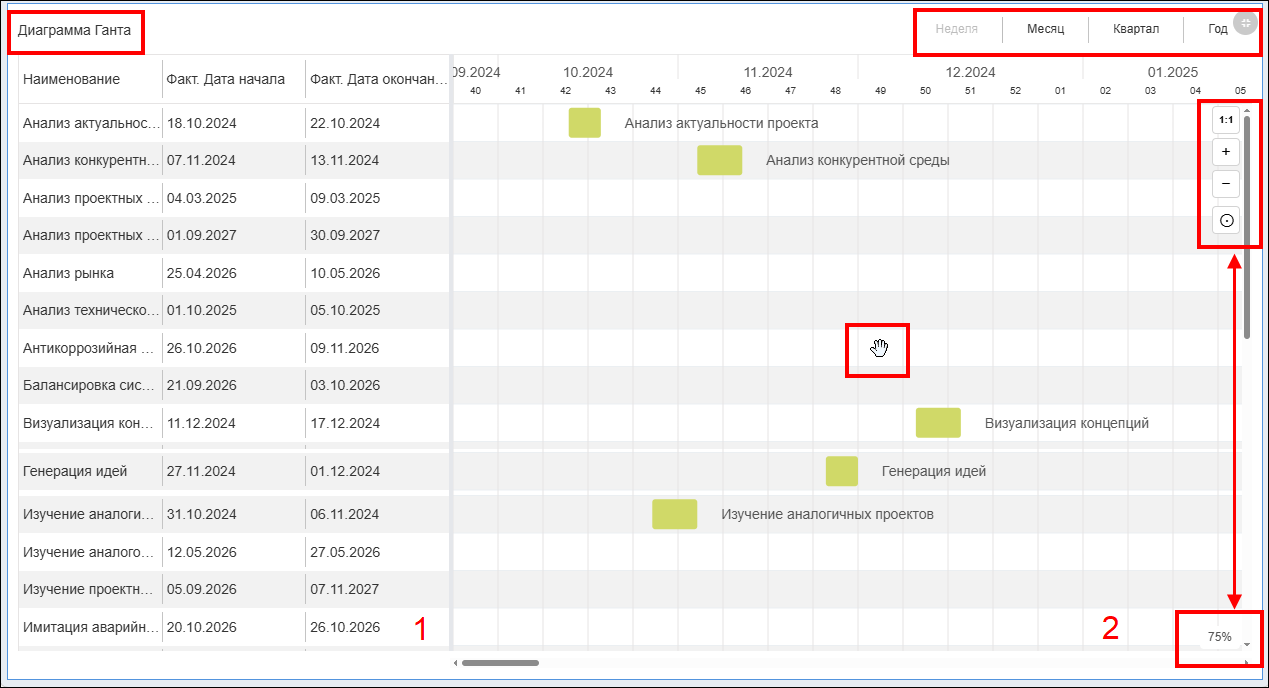Image resolution: width=1269 pixels, height=688 pixels.
Task: Select the Анализ актуальности проекта bar in the chart
Action: (585, 123)
